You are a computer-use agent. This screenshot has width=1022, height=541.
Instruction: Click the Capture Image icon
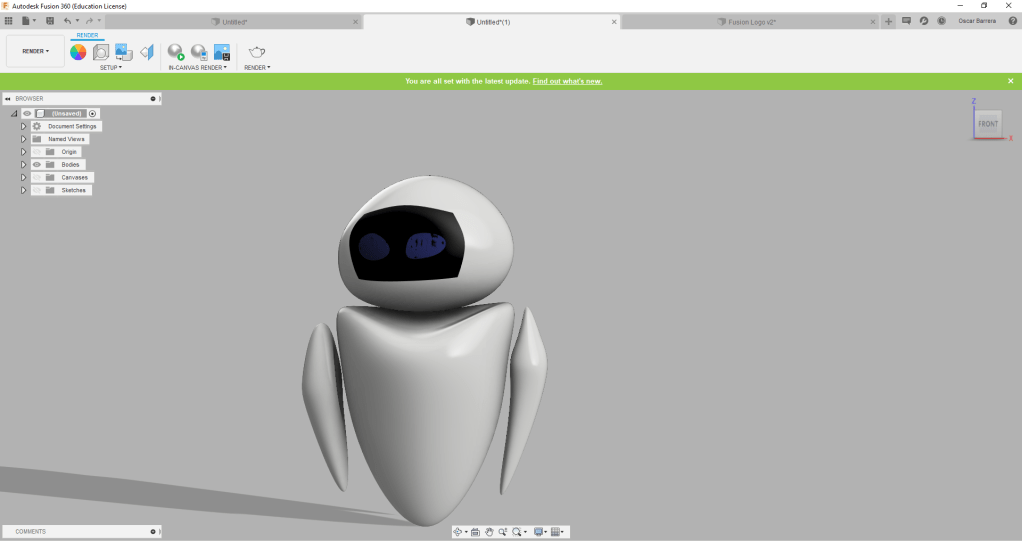pos(222,52)
